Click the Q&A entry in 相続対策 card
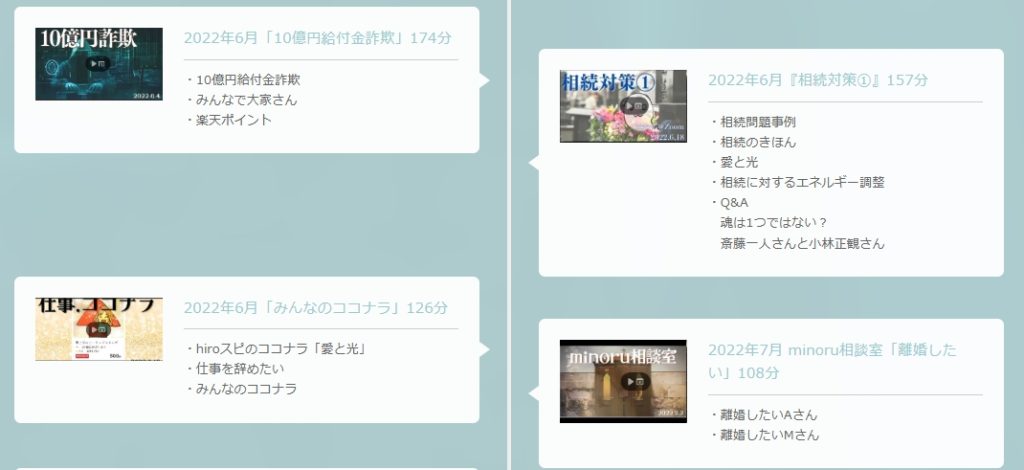 point(735,202)
